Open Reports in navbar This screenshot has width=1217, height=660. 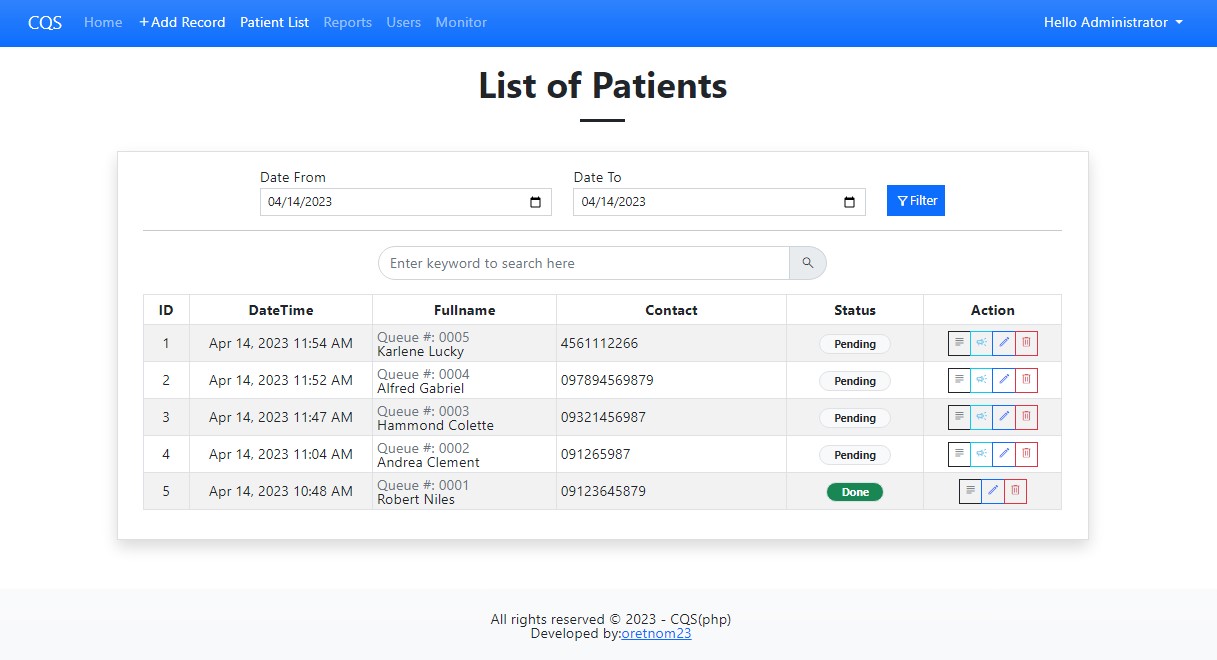[x=348, y=22]
